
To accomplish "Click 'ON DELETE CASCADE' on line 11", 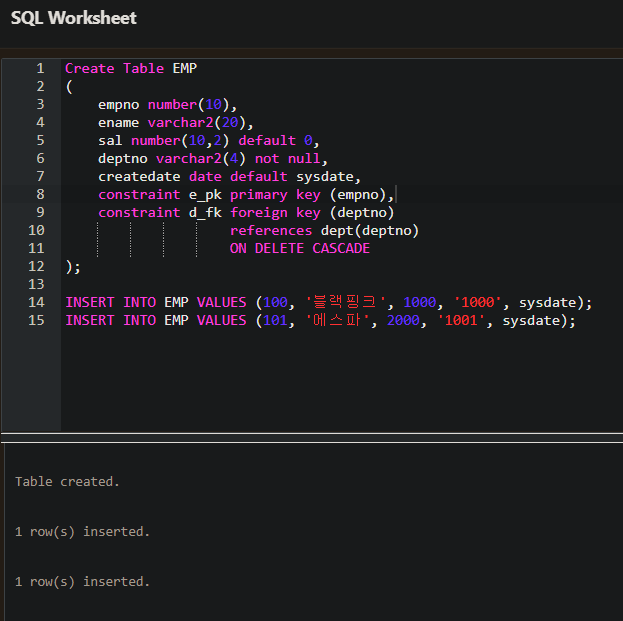I will click(x=300, y=248).
